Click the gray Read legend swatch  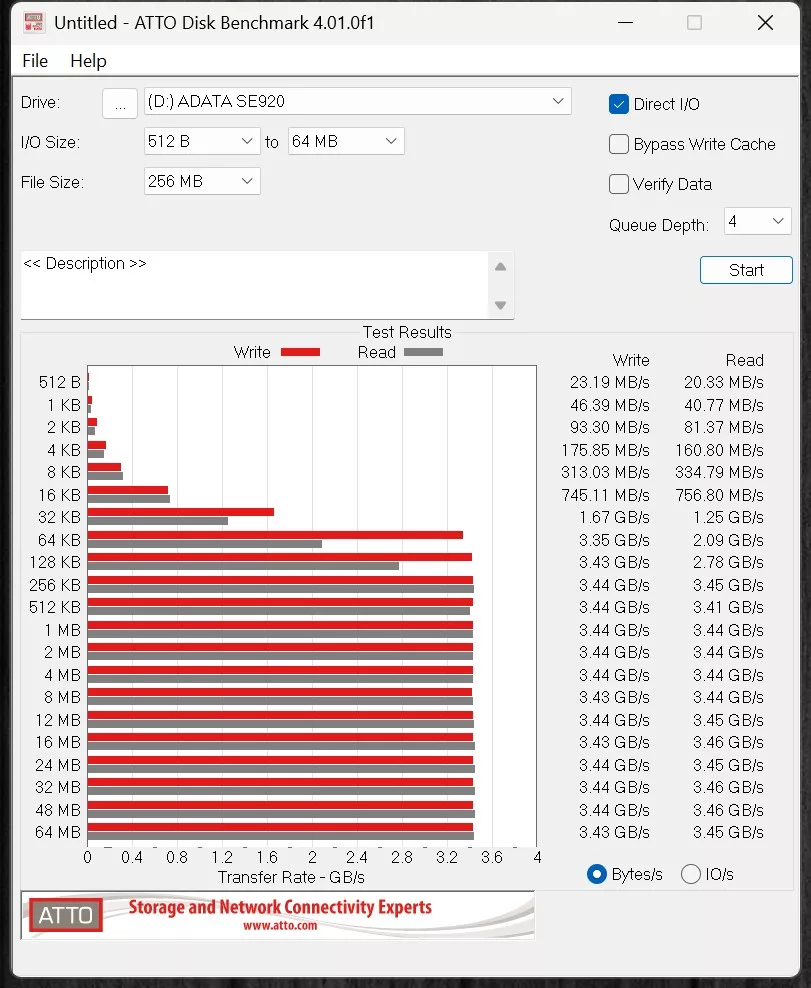coord(423,352)
